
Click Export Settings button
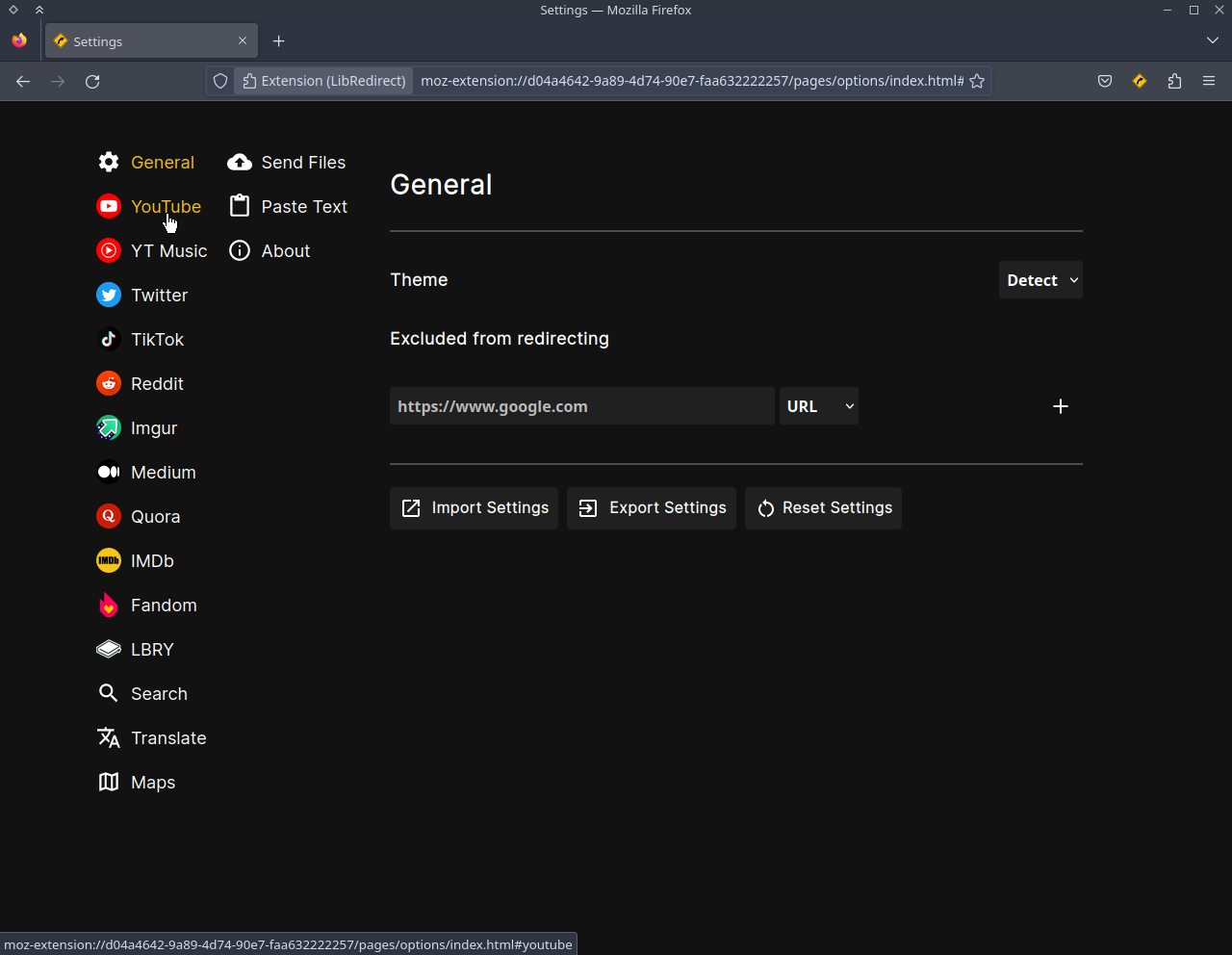pyautogui.click(x=652, y=508)
